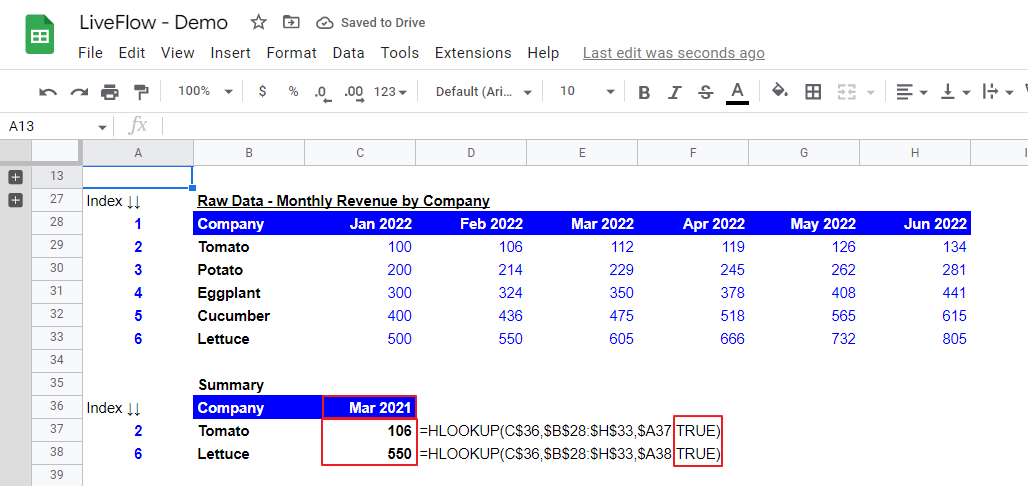
Task: Click the Eggplant company cell
Action: coord(248,293)
